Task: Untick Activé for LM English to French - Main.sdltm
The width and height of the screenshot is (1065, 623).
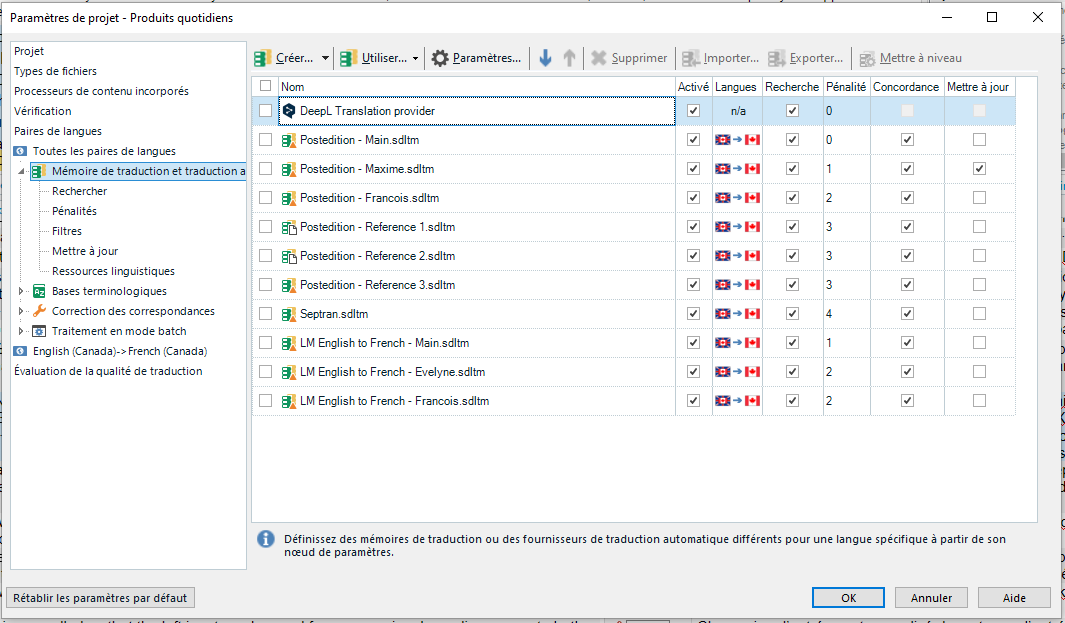Action: [693, 343]
